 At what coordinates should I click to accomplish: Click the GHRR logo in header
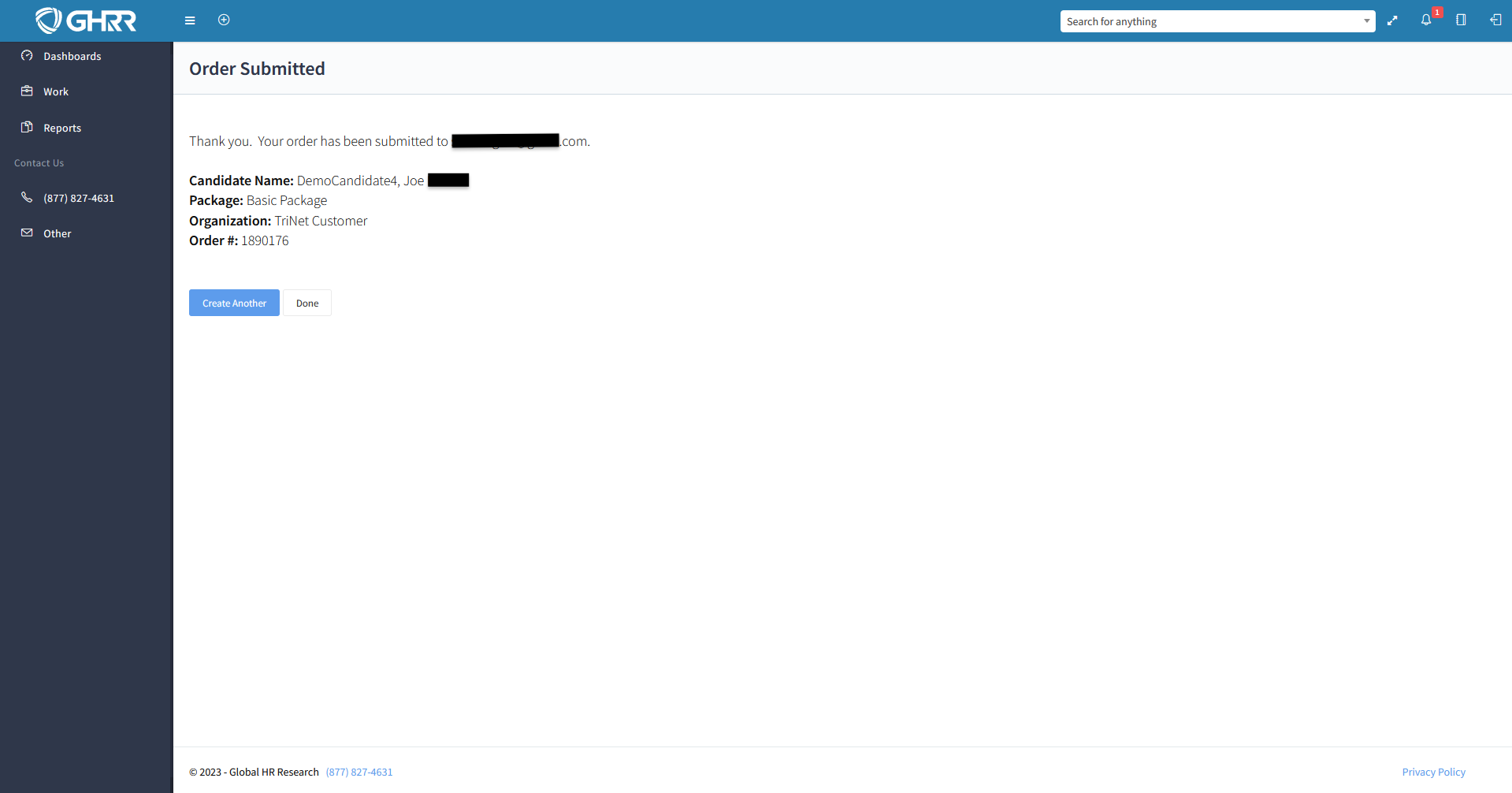coord(86,20)
